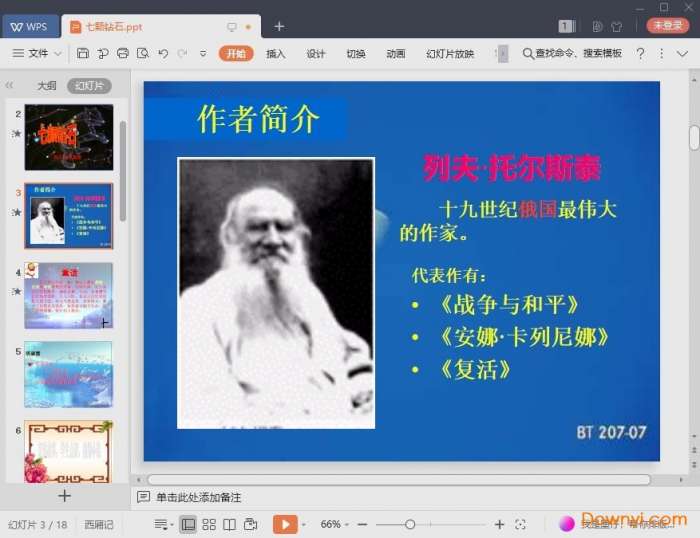Add a new slide with the plus button
This screenshot has width=700, height=538.
[64, 496]
